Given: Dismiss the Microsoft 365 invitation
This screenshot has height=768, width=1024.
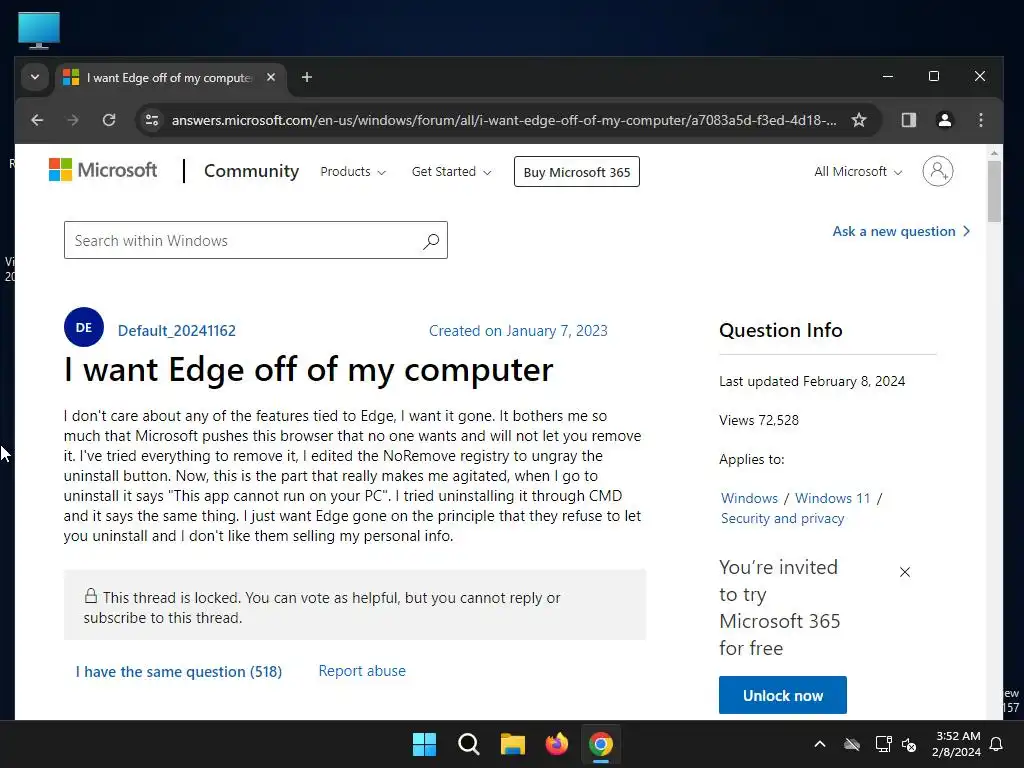Looking at the screenshot, I should 904,572.
